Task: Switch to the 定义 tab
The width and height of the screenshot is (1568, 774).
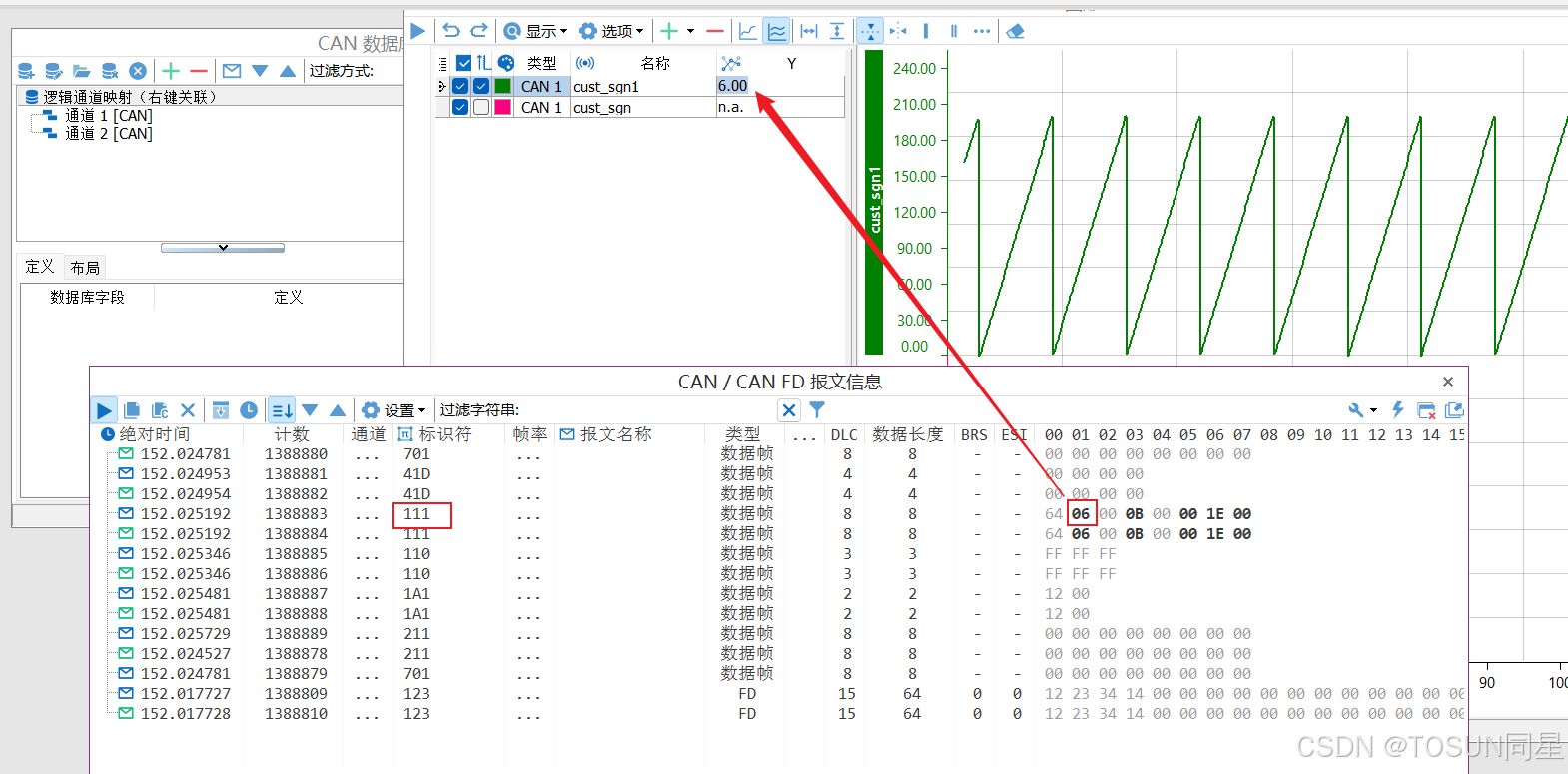Action: 40,267
